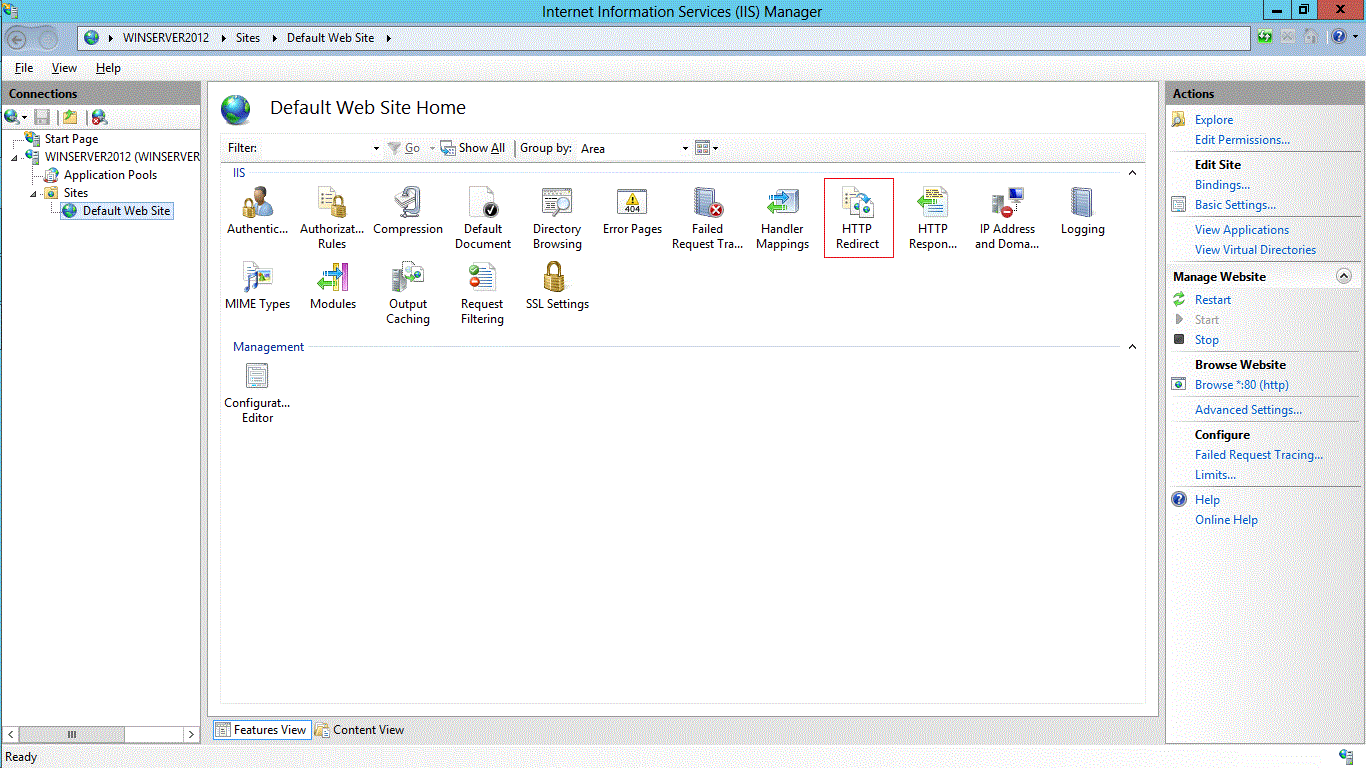
Task: Open Handler Mappings feature
Action: [x=782, y=217]
